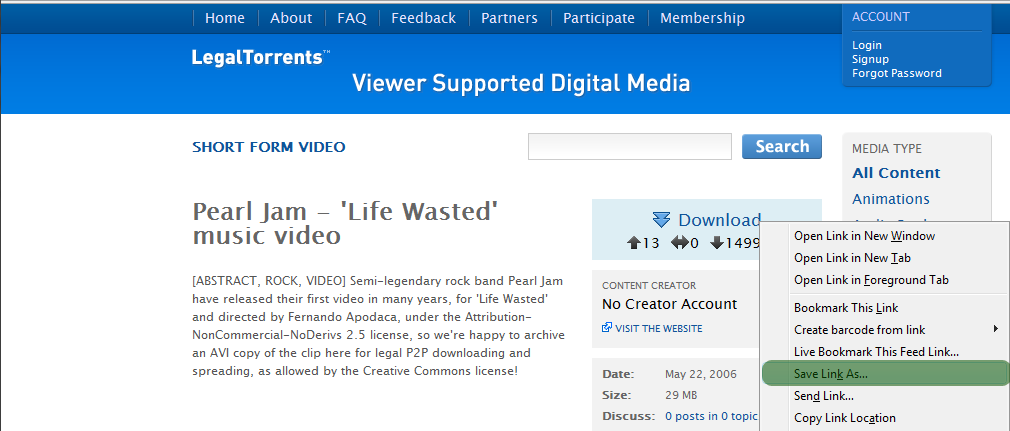Open the 0 posts in 0 topics link

point(712,416)
